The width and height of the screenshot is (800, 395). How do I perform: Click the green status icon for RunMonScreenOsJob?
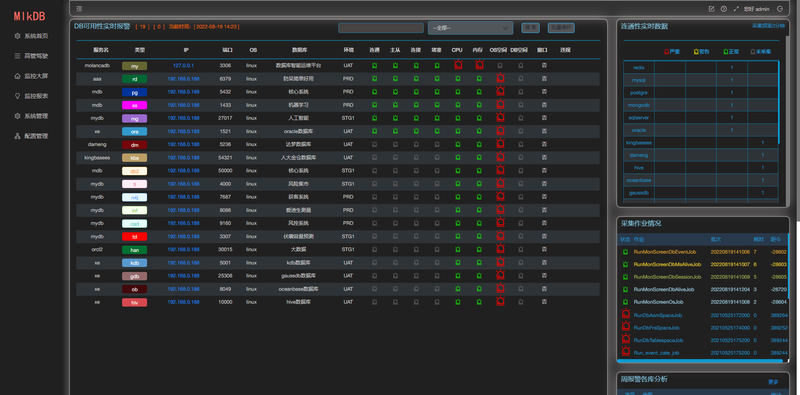625,302
